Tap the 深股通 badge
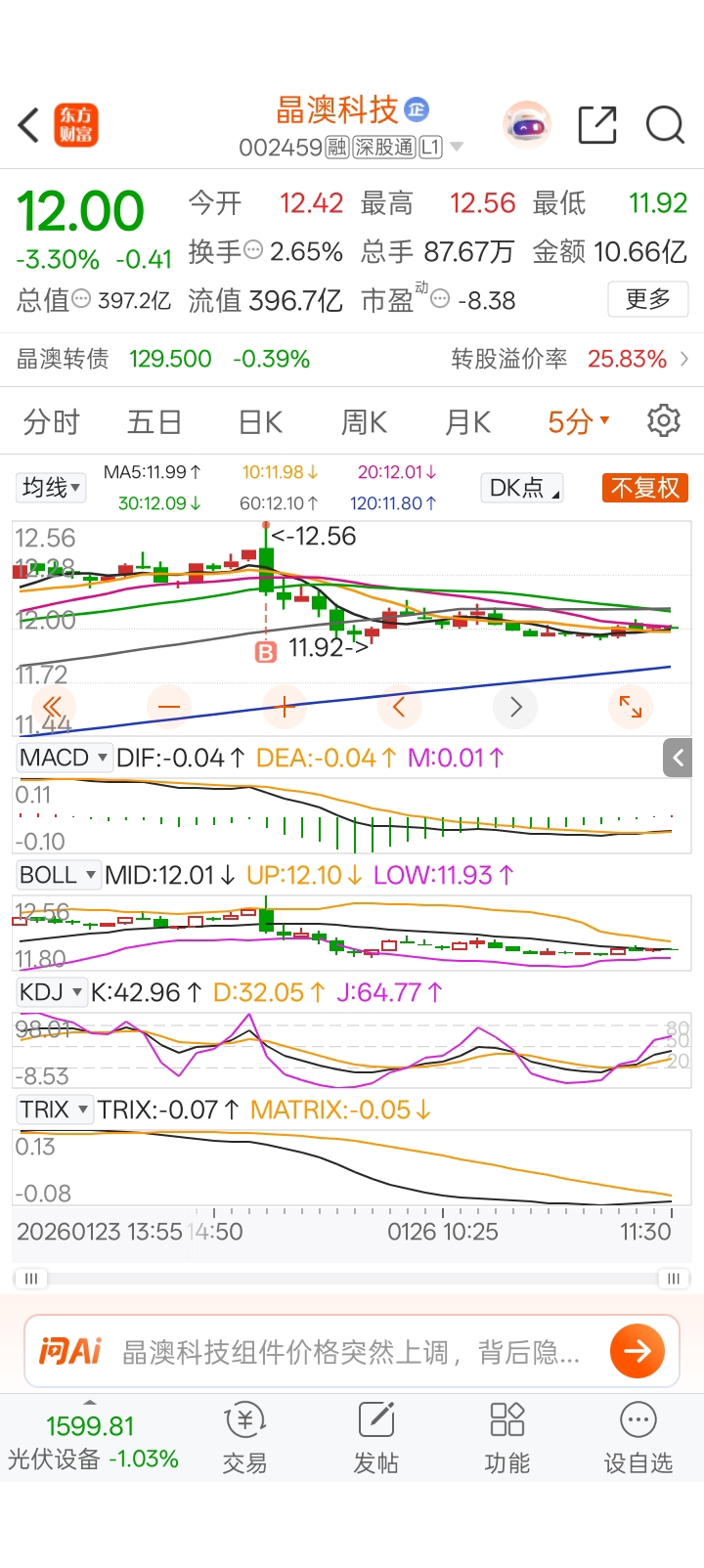Image resolution: width=704 pixels, height=1568 pixels. pos(384,148)
